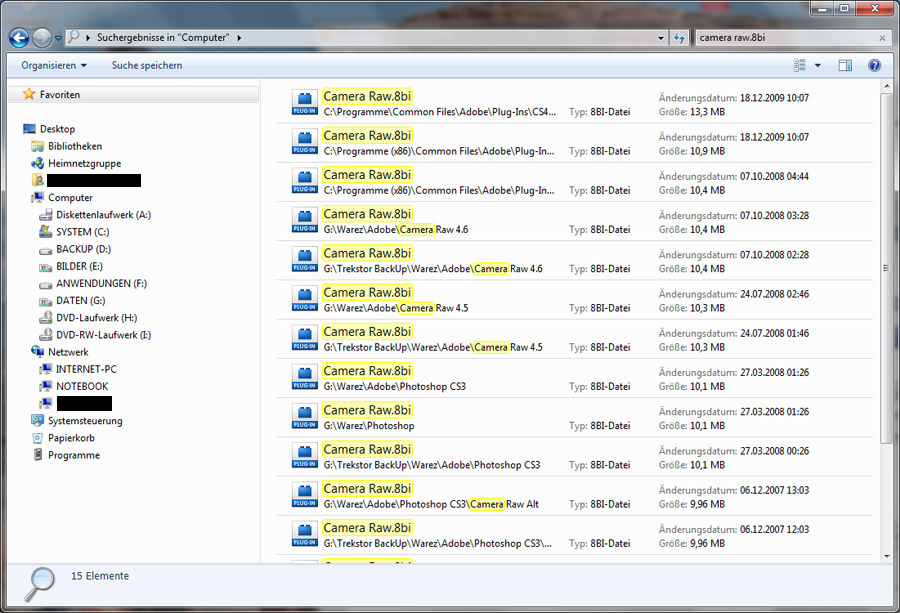Clear the search box with the X
Screen dimensions: 900x613
pos(882,38)
